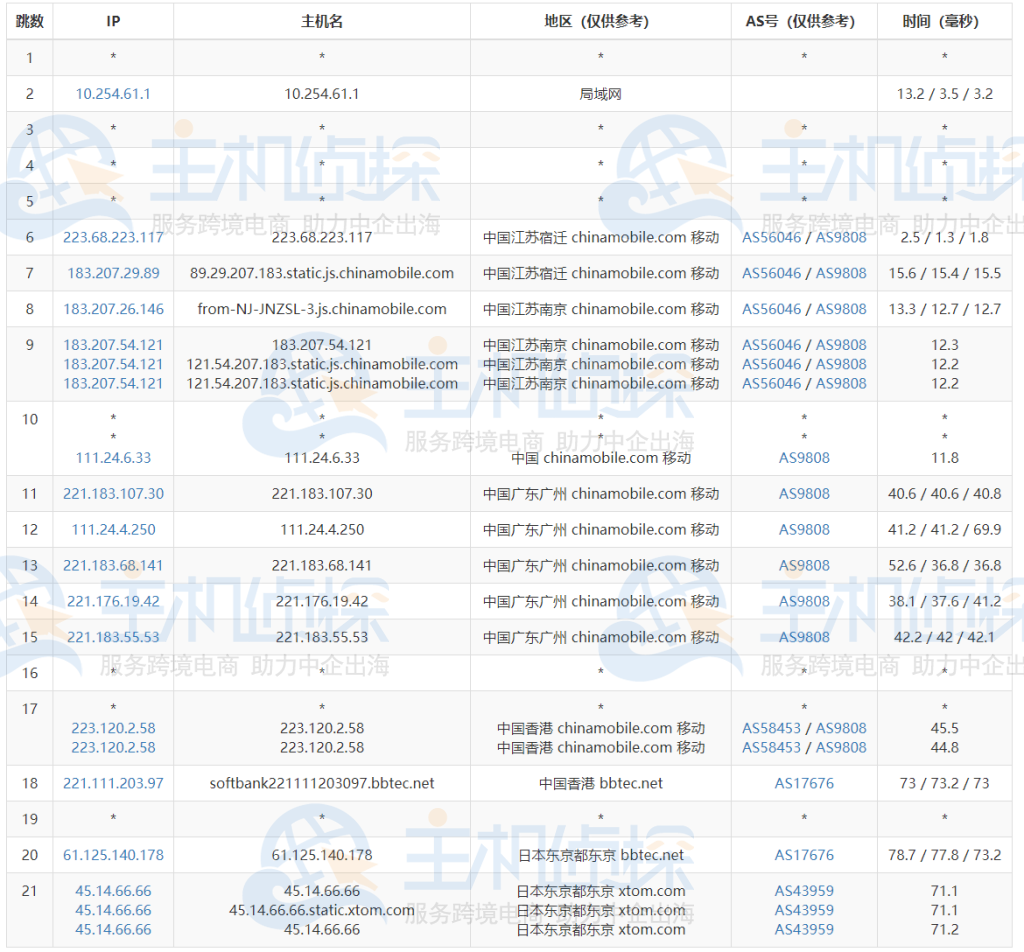This screenshot has height=952, width=1024.
Task: Open the AS56046 link in hop 8 row
Action: tap(771, 309)
